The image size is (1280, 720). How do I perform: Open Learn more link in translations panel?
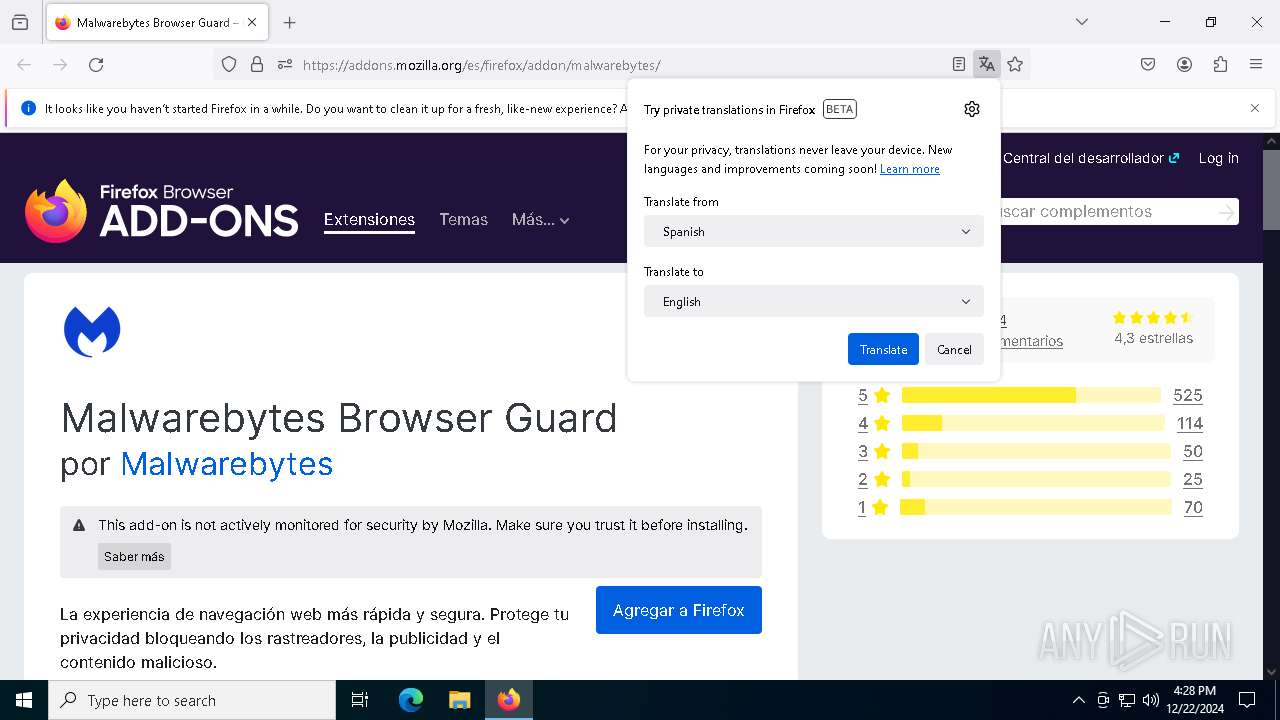910,169
